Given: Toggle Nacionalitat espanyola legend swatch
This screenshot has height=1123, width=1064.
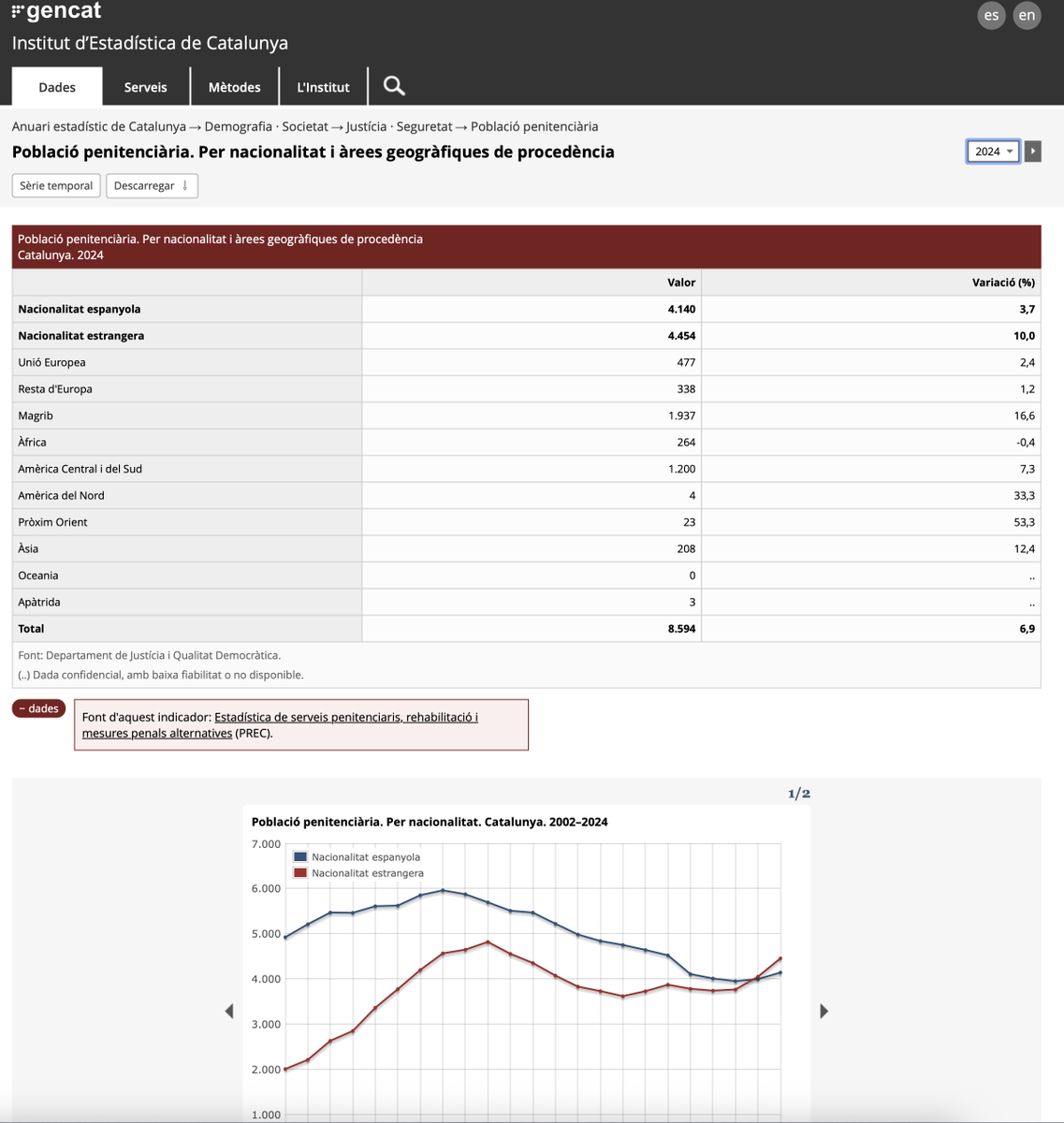Looking at the screenshot, I should 300,856.
